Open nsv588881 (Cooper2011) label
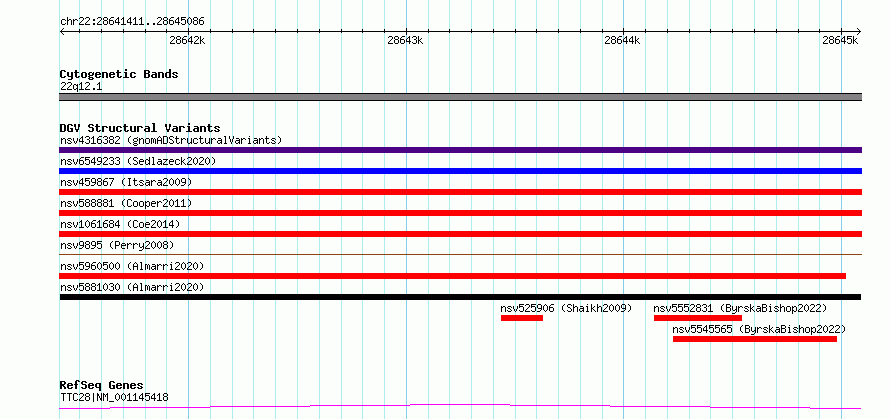 (126, 203)
